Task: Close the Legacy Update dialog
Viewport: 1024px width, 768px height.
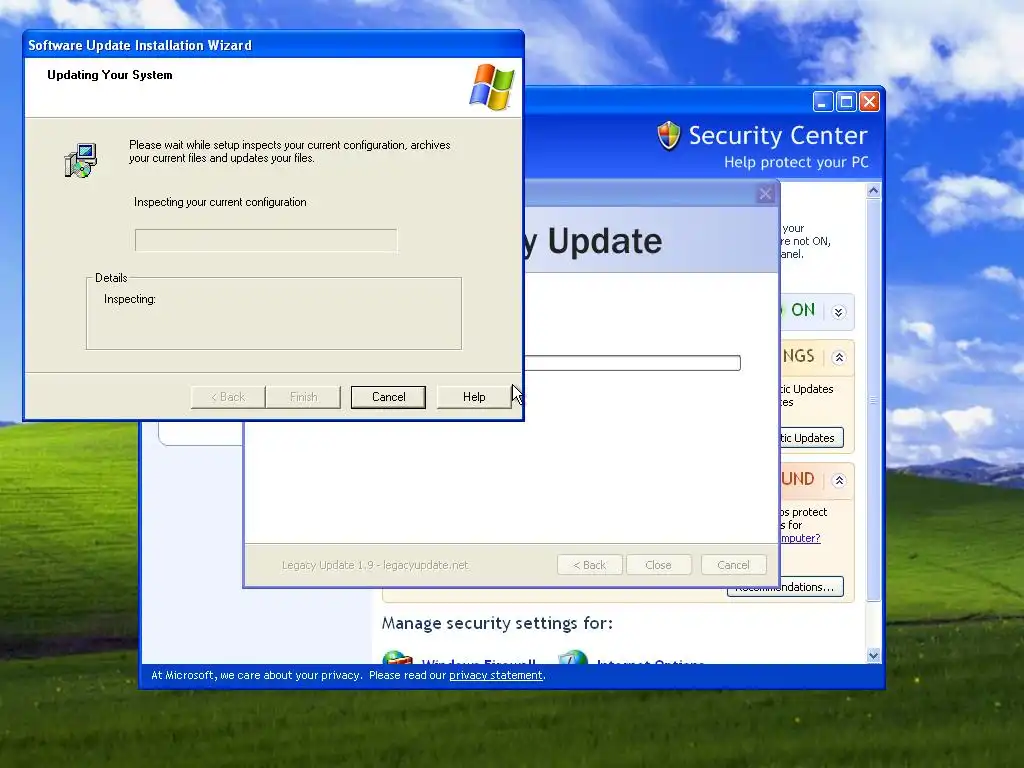Action: click(x=765, y=194)
